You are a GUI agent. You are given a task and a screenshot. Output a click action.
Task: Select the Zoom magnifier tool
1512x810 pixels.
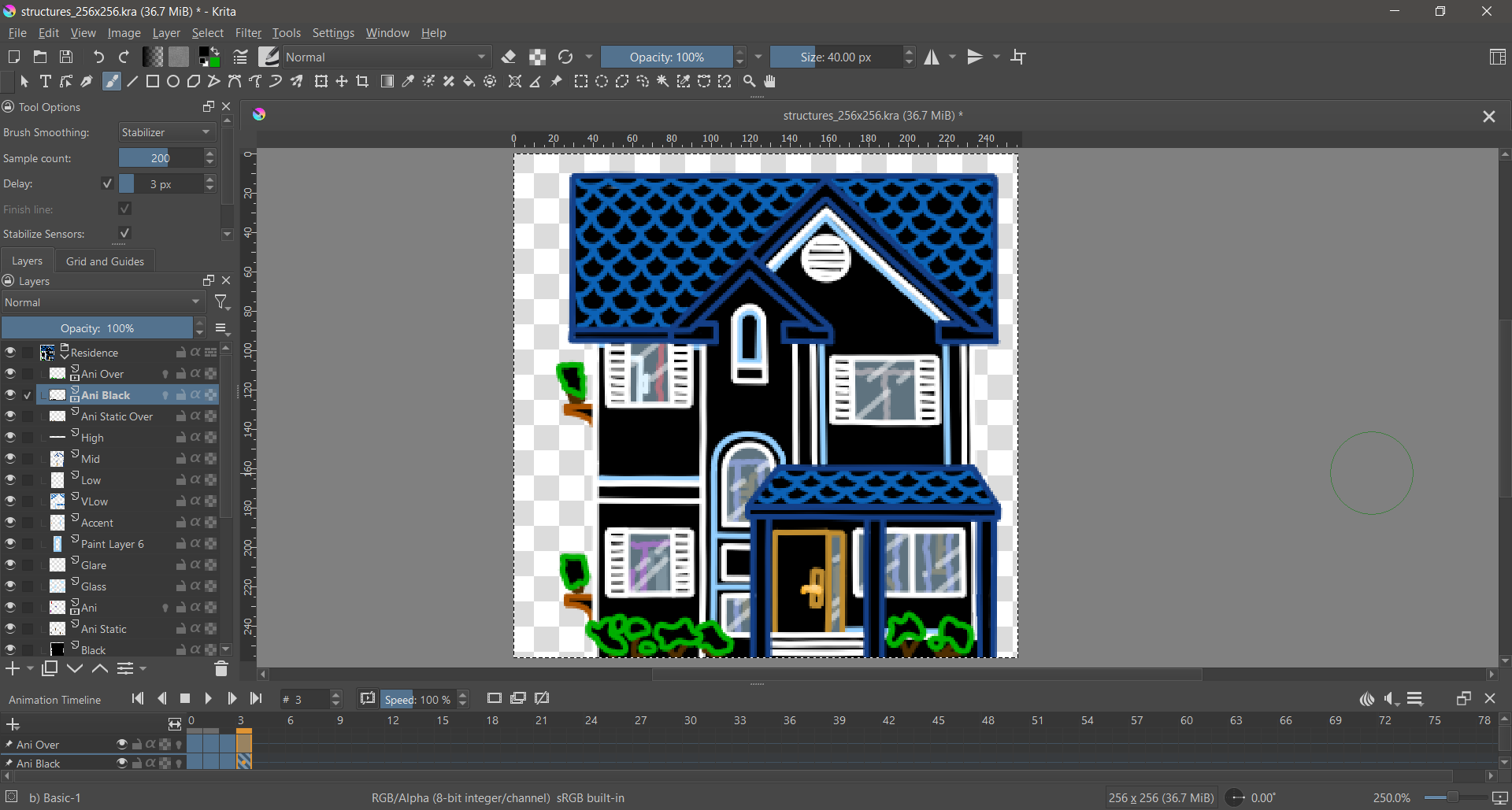[750, 82]
